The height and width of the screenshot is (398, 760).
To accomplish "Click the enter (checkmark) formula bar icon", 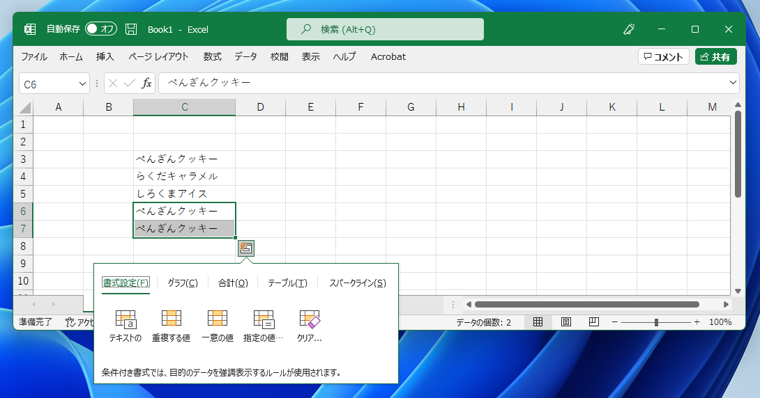I will point(129,83).
